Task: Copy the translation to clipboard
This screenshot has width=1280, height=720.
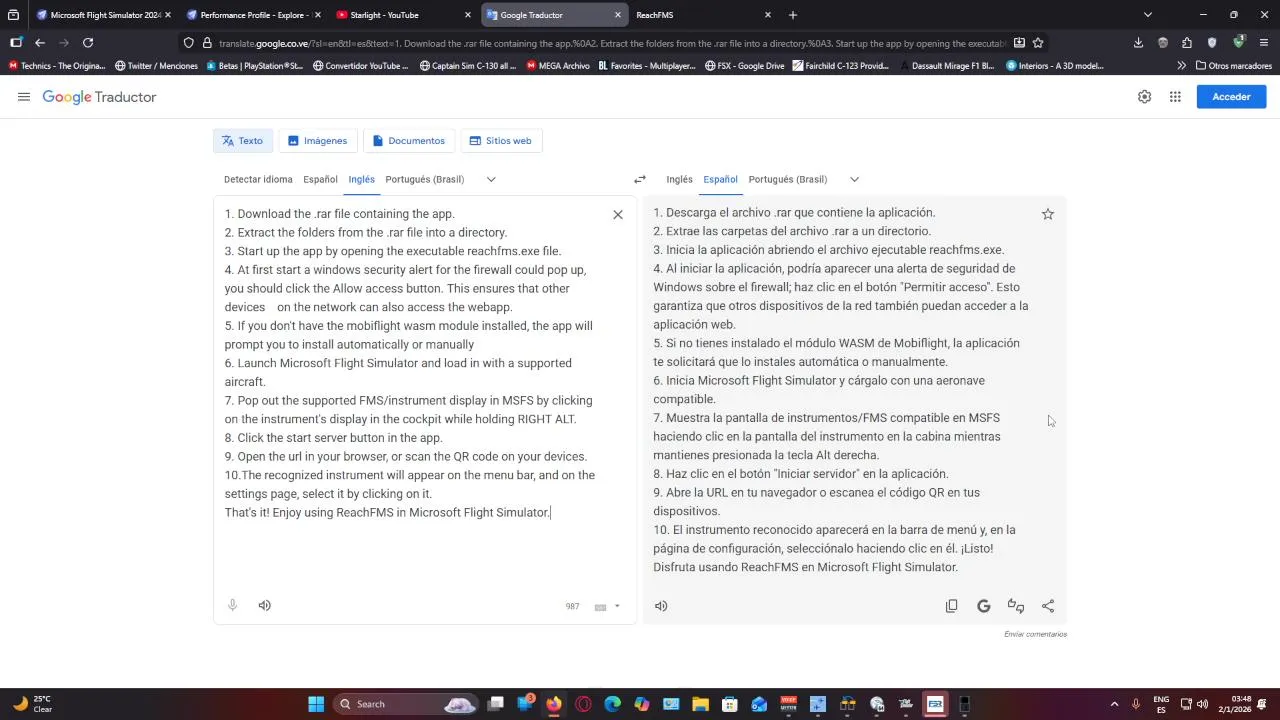Action: point(952,606)
